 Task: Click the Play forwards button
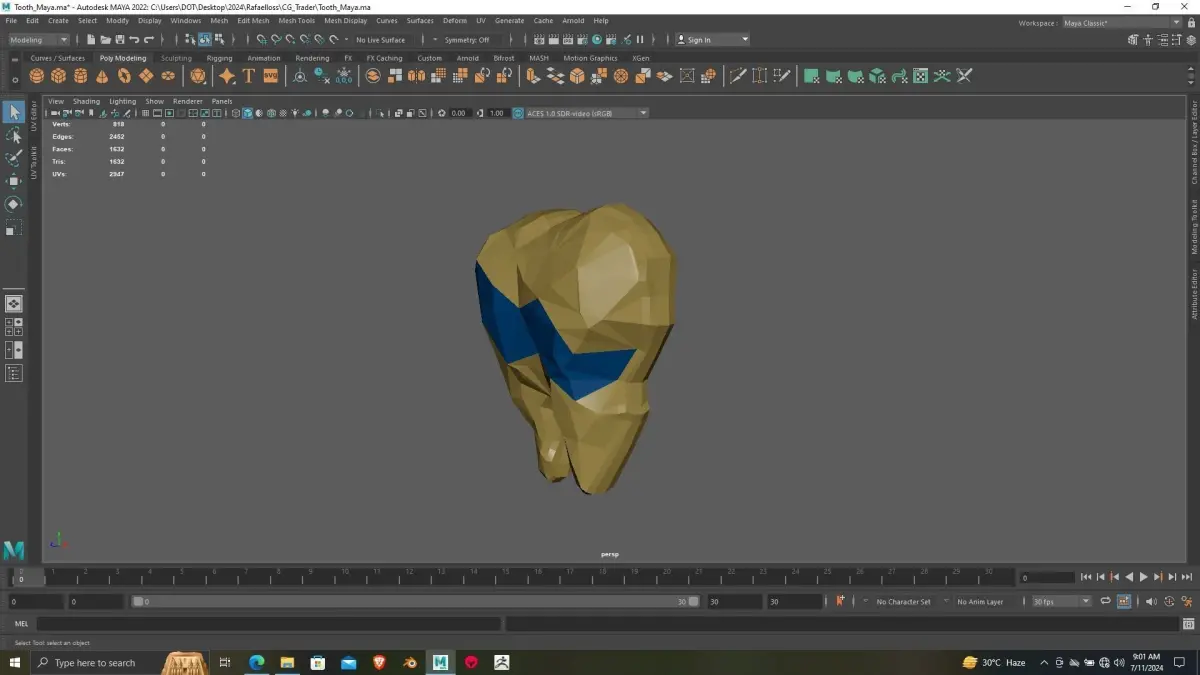[x=1144, y=577]
